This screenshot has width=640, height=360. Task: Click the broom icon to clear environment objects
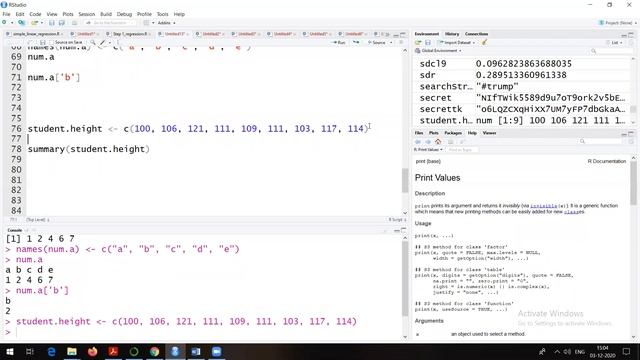484,42
